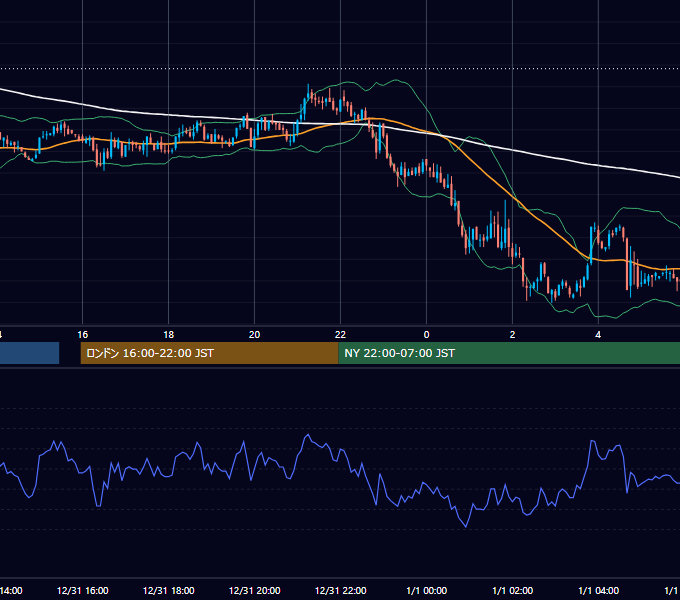Screen dimensions: 680x600
Task: Click the 1/1 02:00 label on oscillator axis
Action: click(512, 590)
